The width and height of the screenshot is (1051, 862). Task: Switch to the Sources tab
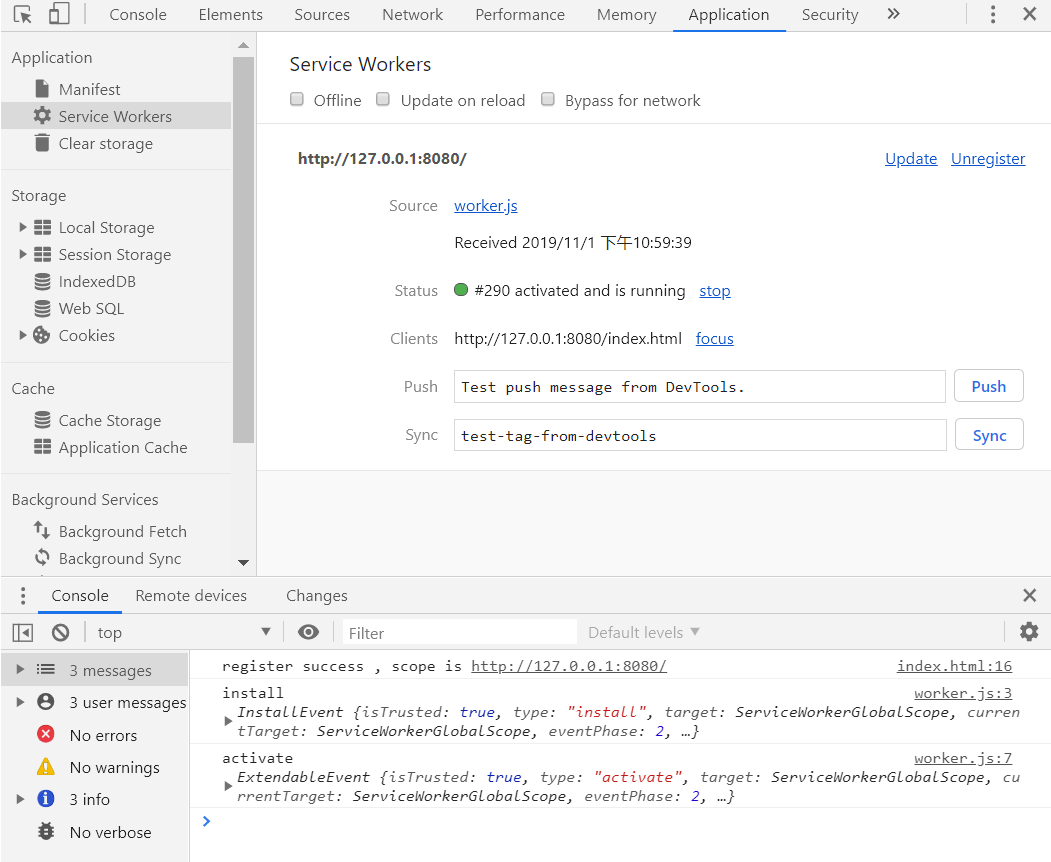coord(322,15)
